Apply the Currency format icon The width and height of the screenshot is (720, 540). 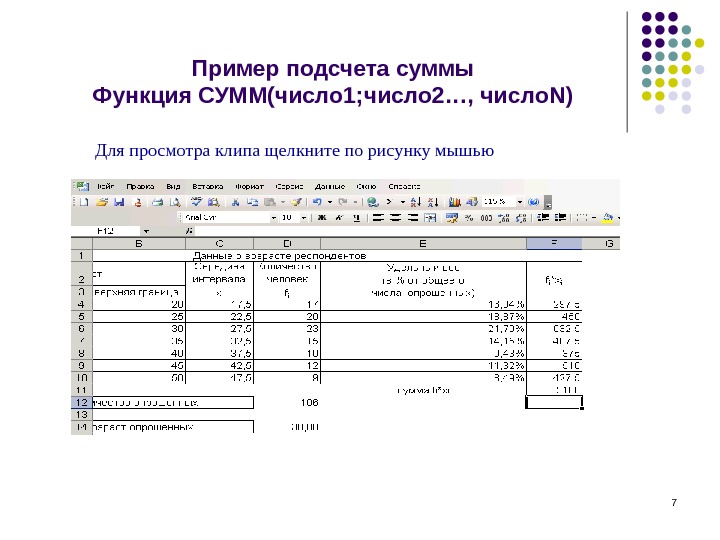[x=452, y=218]
